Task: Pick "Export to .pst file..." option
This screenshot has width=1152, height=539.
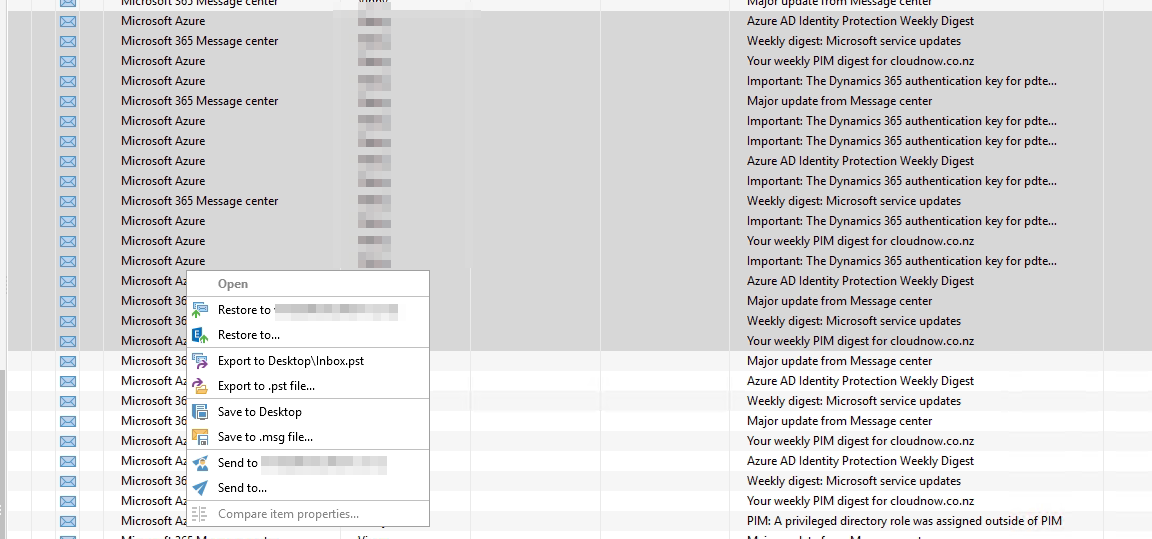Action: (308, 386)
